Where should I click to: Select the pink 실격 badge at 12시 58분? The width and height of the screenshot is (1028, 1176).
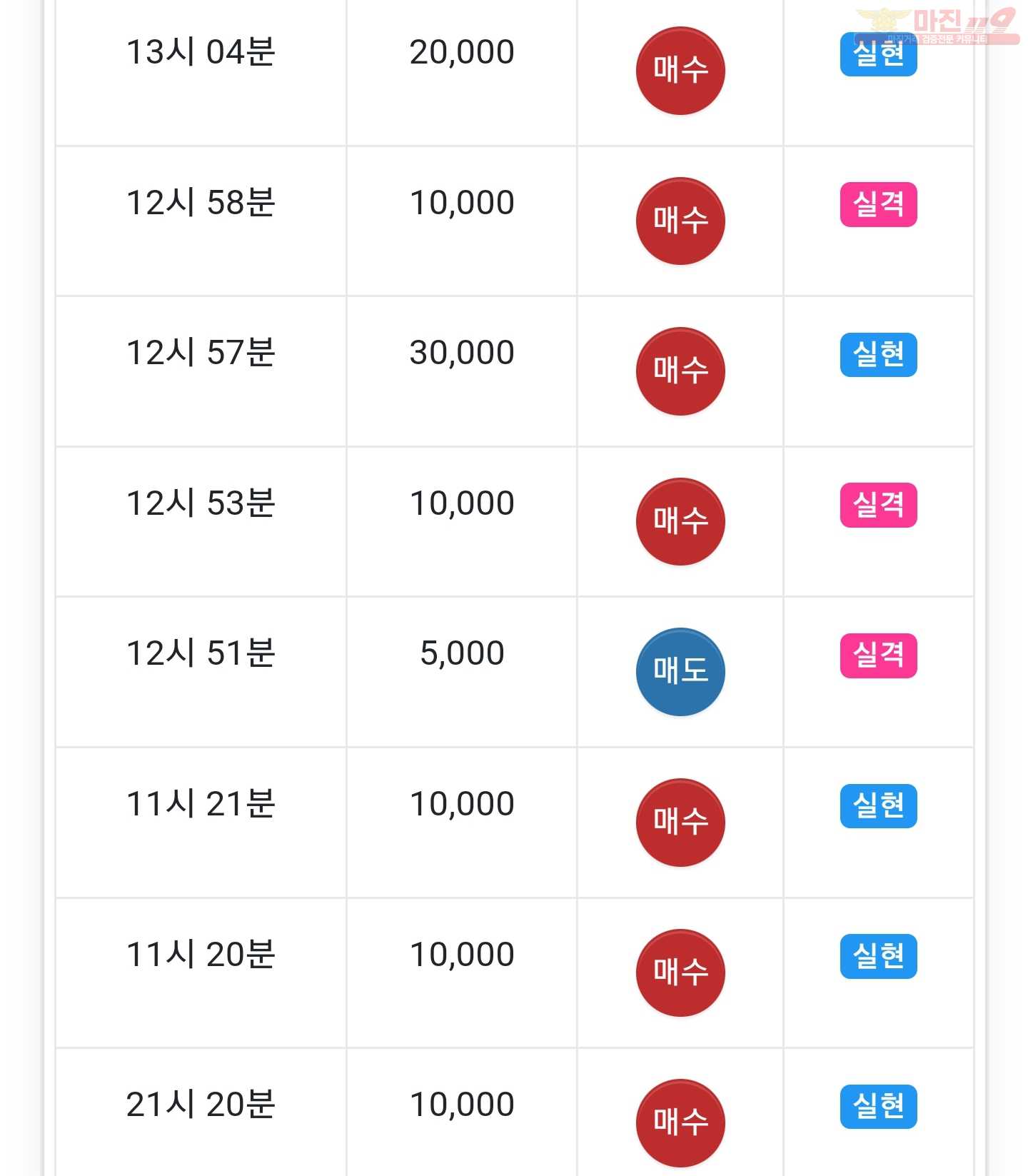coord(879,205)
